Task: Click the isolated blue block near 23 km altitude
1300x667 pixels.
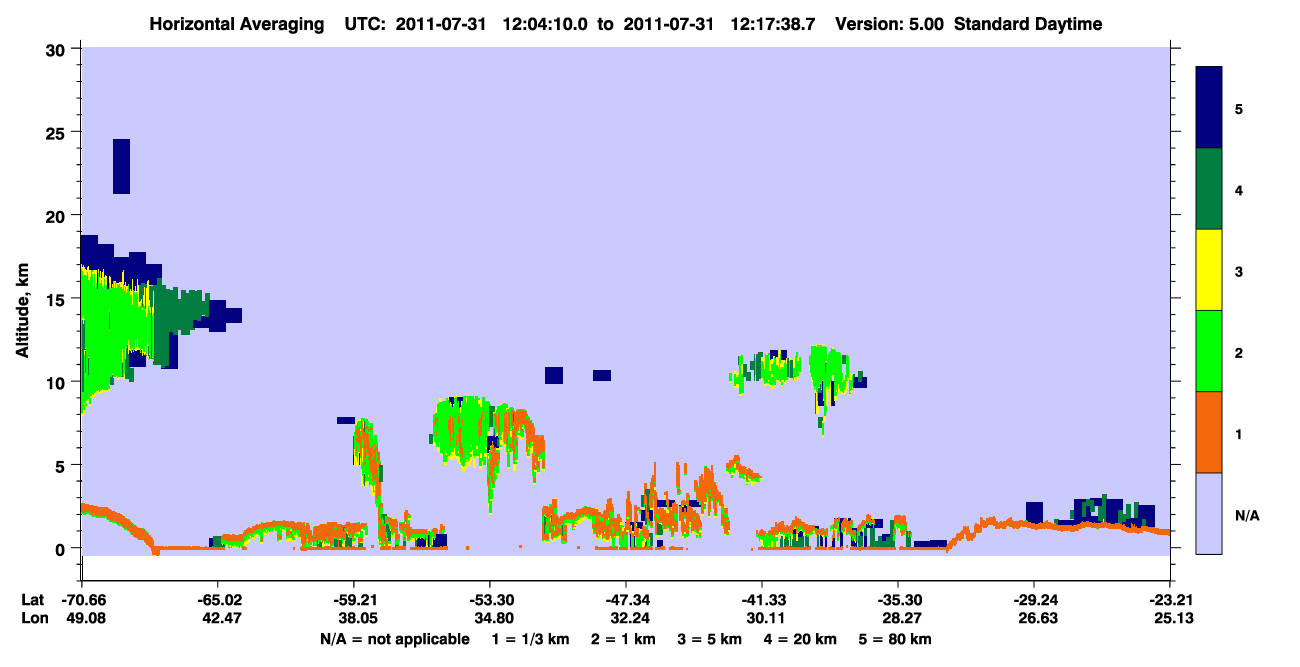Action: pos(121,166)
